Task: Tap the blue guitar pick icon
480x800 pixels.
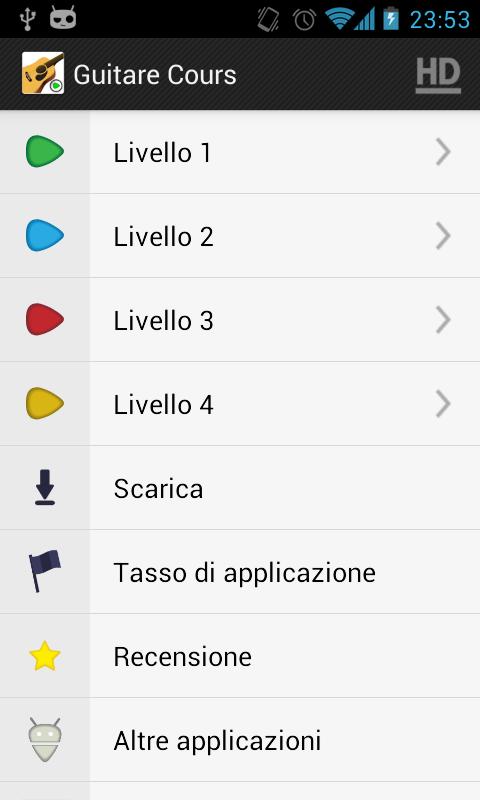Action: pyautogui.click(x=45, y=236)
